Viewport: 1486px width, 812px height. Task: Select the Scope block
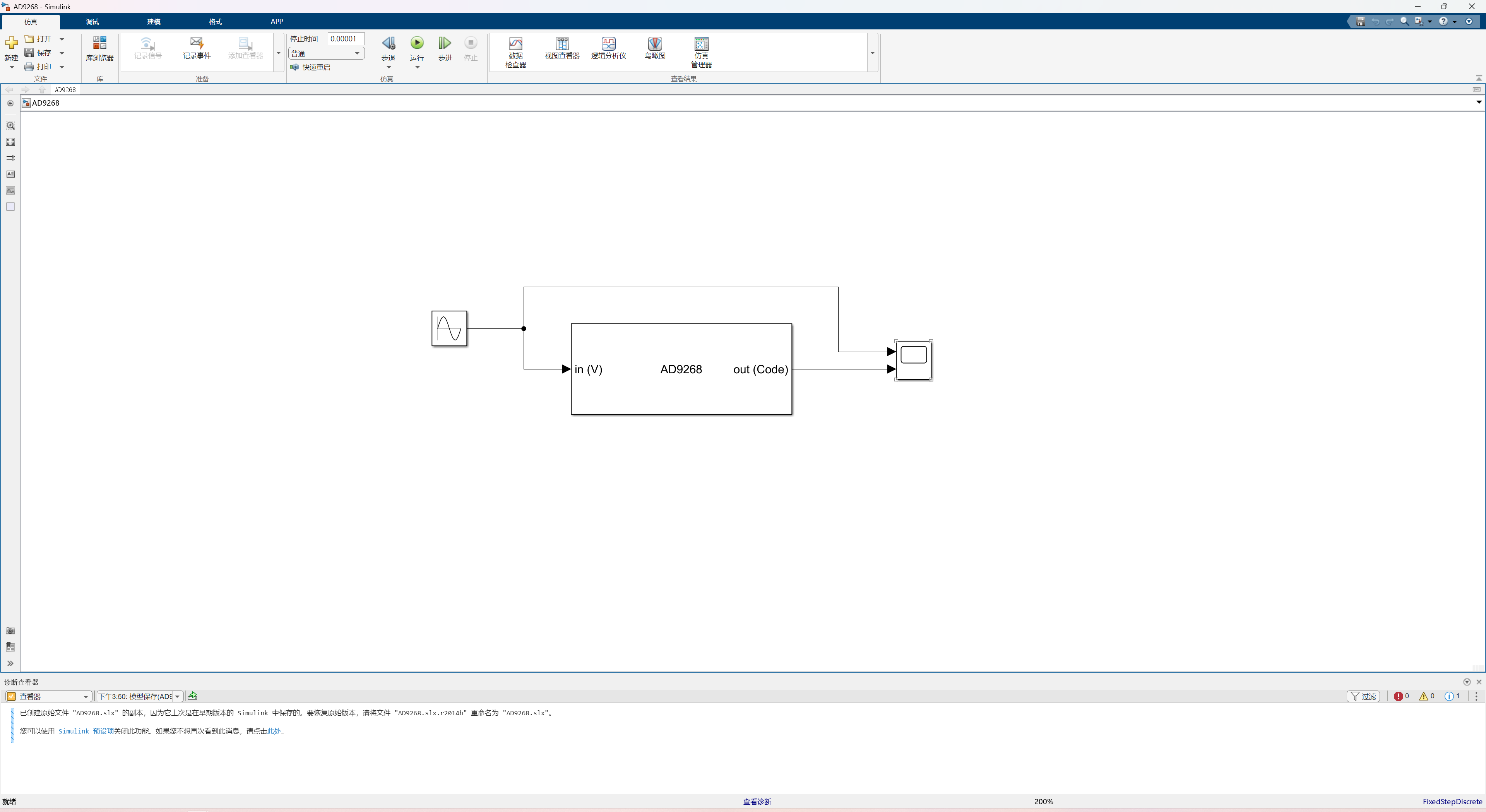tap(914, 360)
